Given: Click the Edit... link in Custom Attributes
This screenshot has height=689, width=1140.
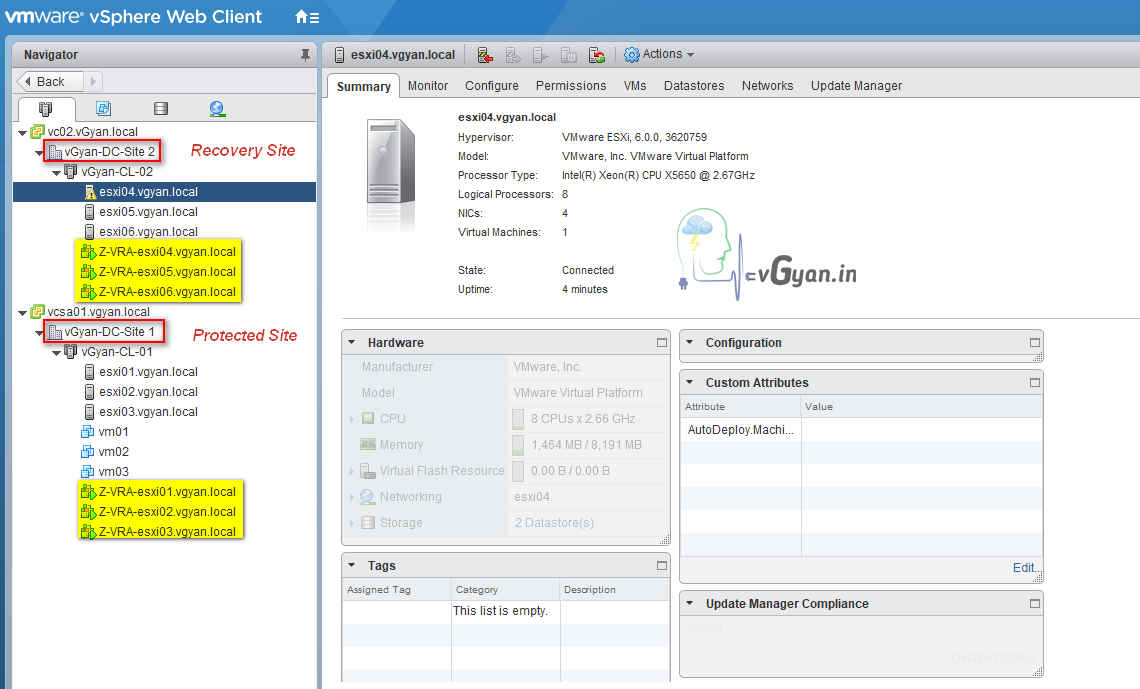Looking at the screenshot, I should coord(1025,568).
